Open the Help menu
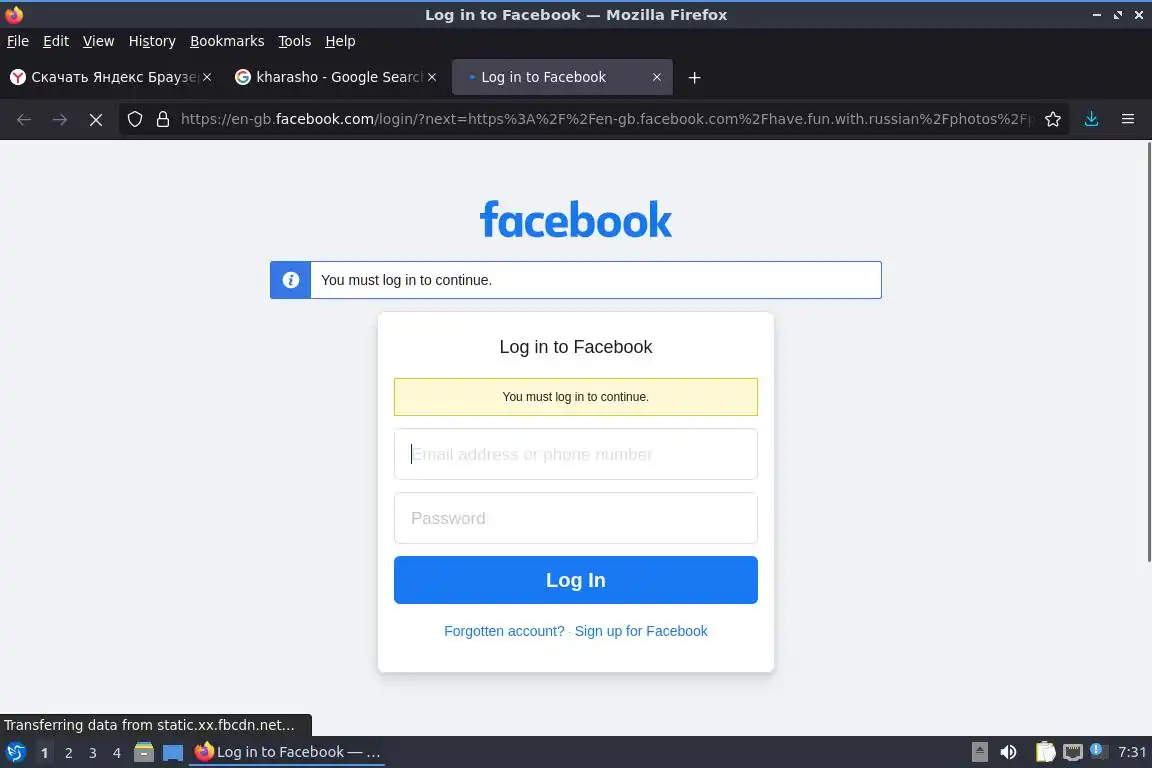This screenshot has width=1152, height=768. tap(340, 41)
